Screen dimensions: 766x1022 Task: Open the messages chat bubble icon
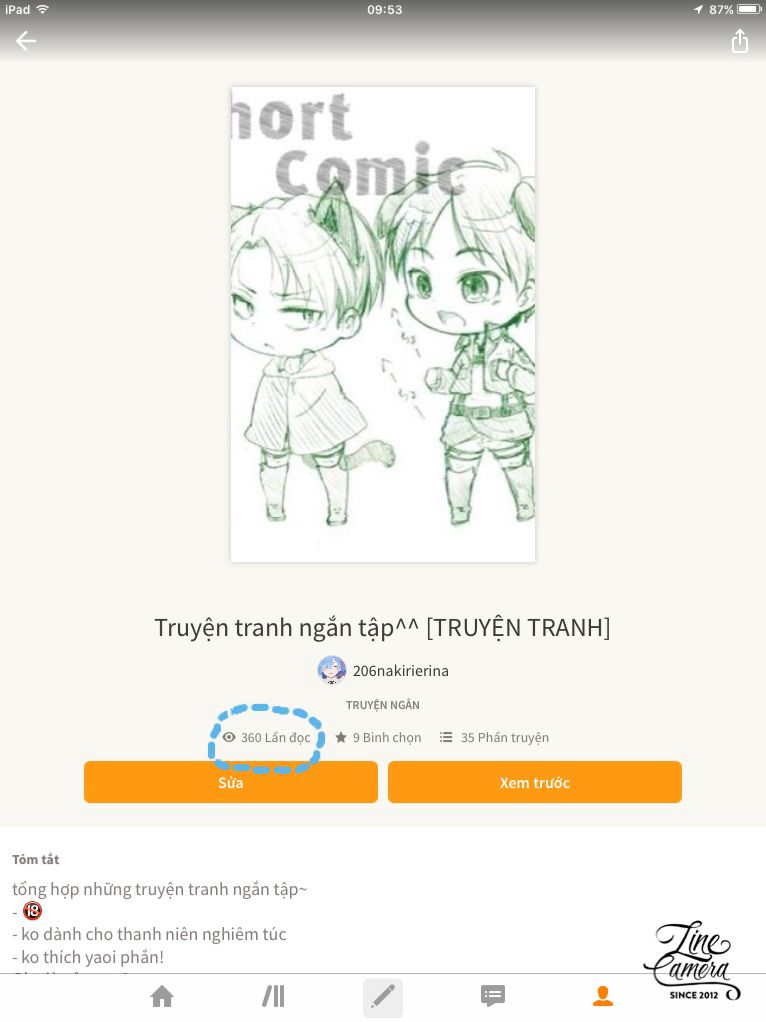493,996
